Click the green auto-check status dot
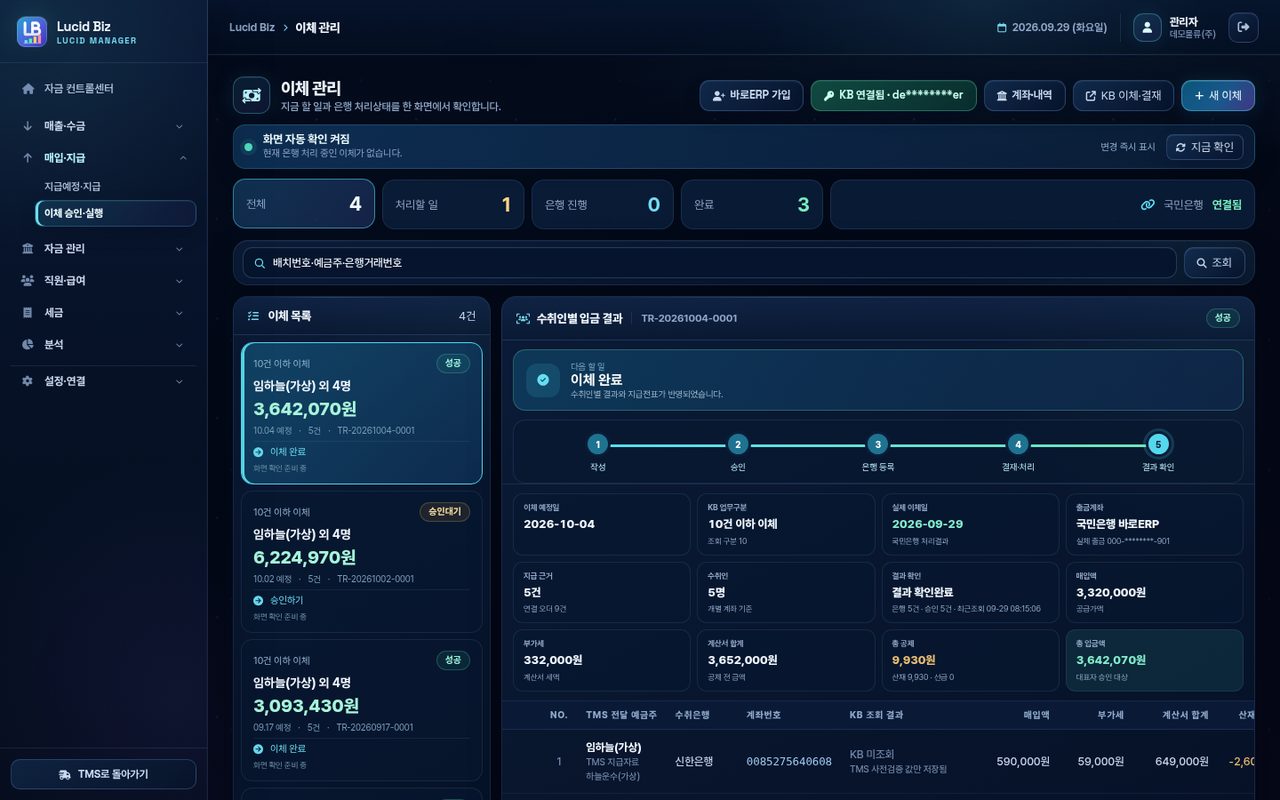1280x800 pixels. pyautogui.click(x=248, y=147)
